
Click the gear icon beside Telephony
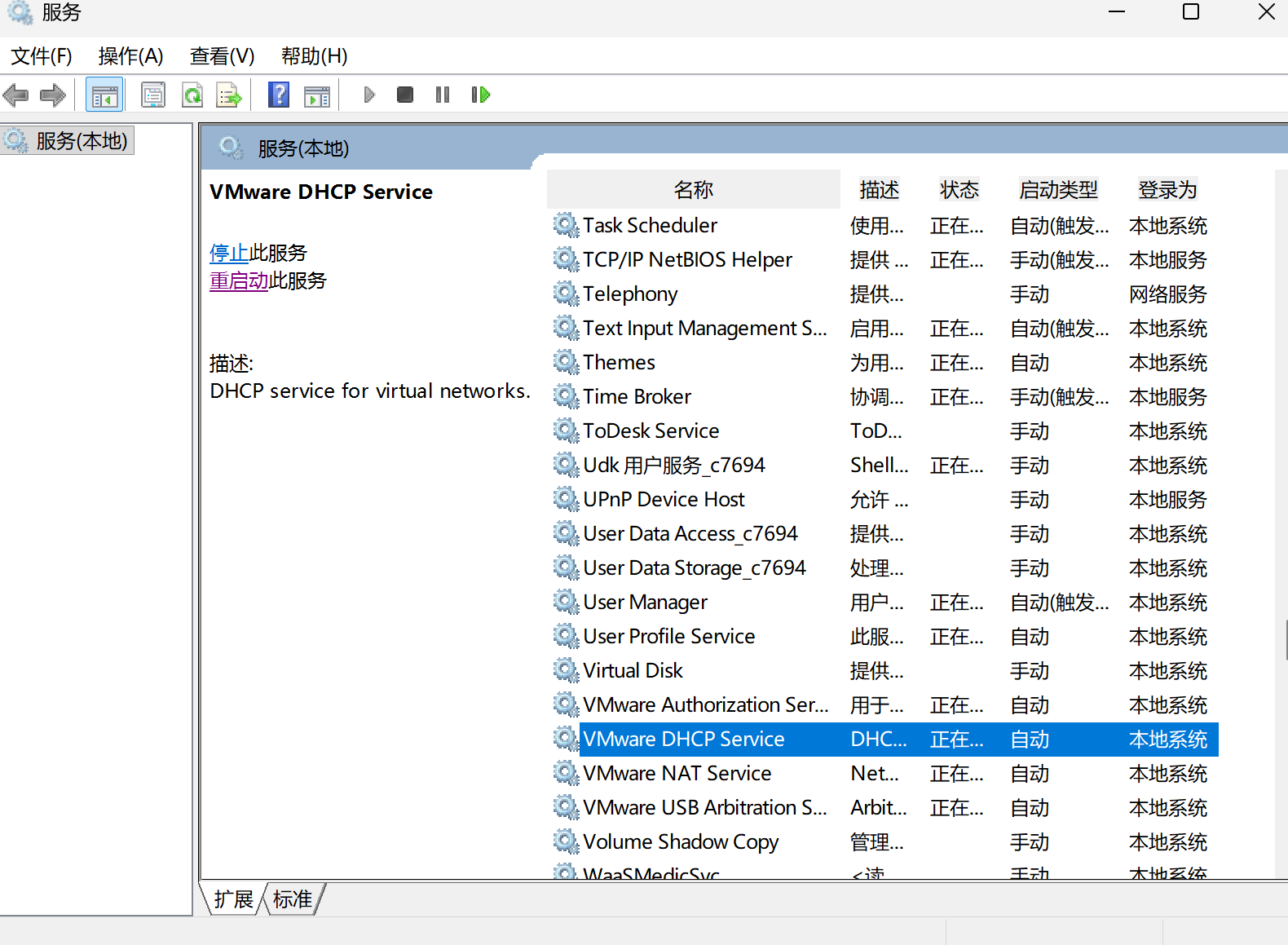[566, 293]
